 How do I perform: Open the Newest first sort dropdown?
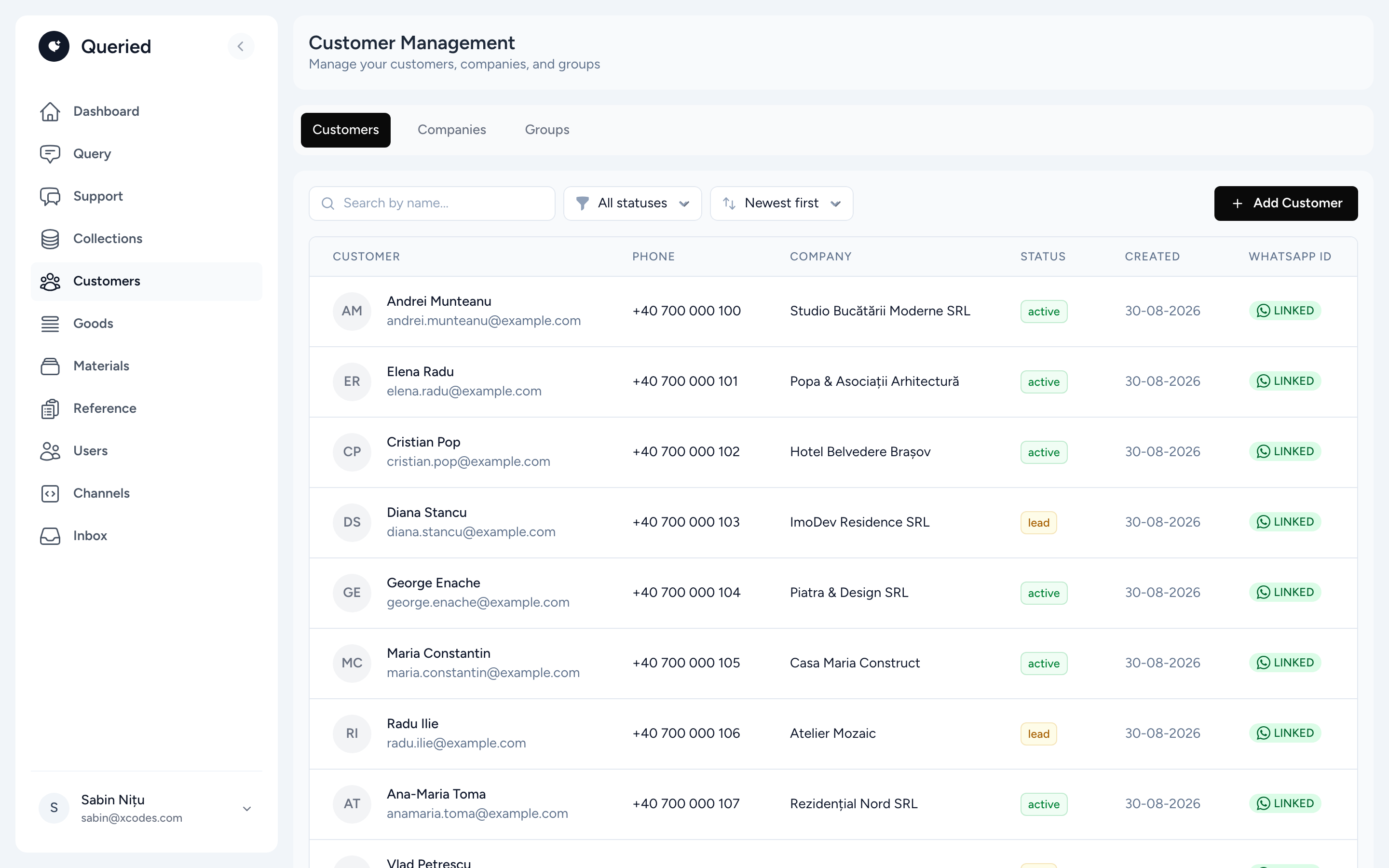781,203
